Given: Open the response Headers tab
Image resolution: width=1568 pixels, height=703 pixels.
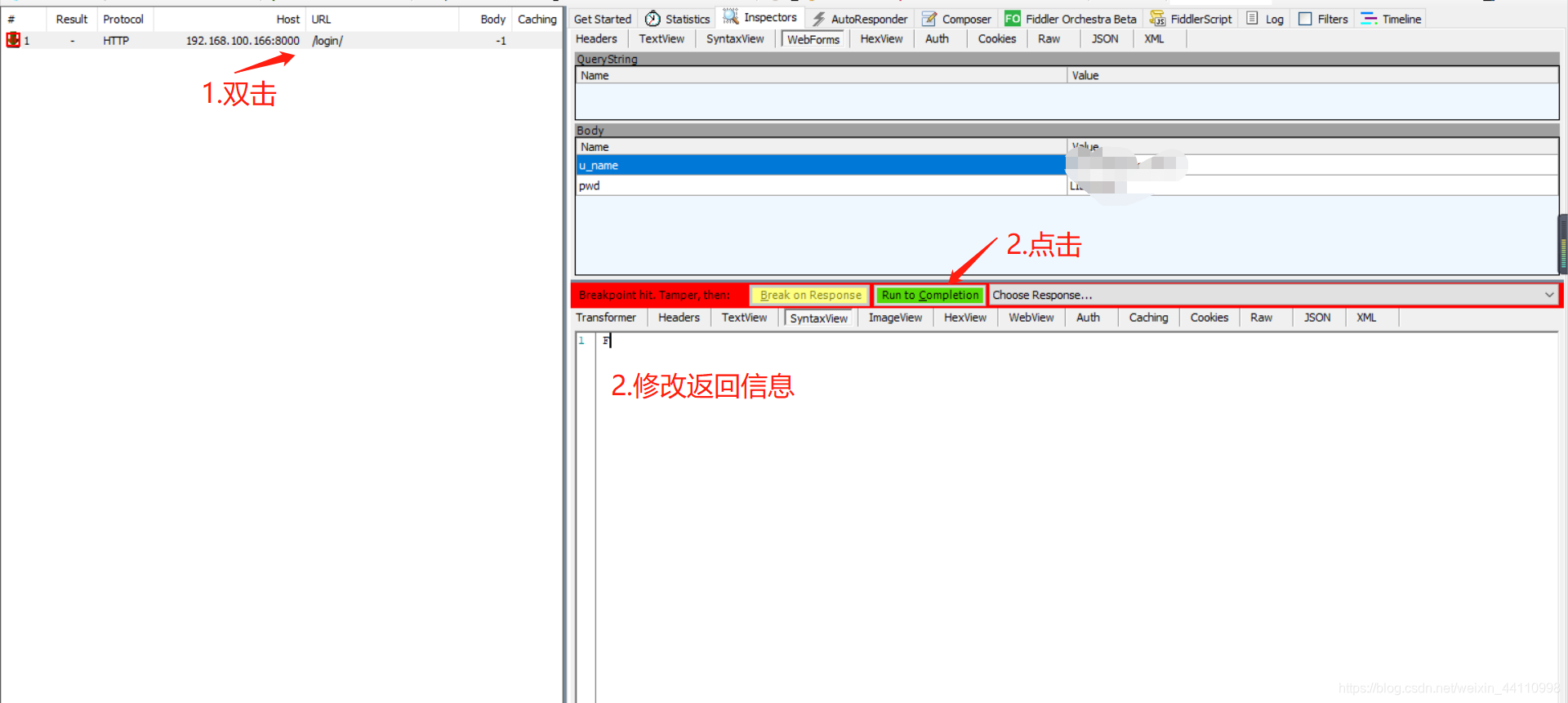Looking at the screenshot, I should [679, 318].
